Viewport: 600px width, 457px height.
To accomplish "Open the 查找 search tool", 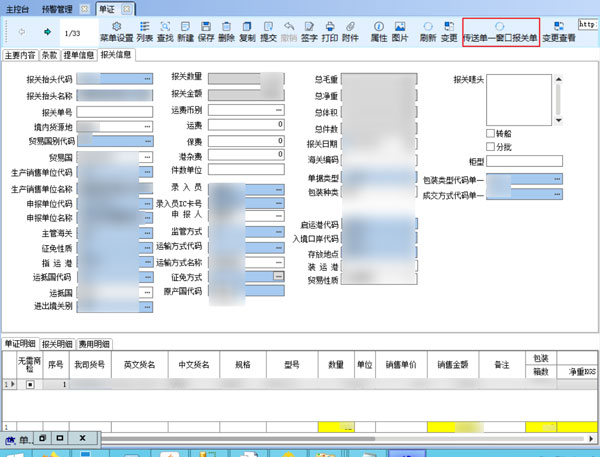I will tap(165, 32).
